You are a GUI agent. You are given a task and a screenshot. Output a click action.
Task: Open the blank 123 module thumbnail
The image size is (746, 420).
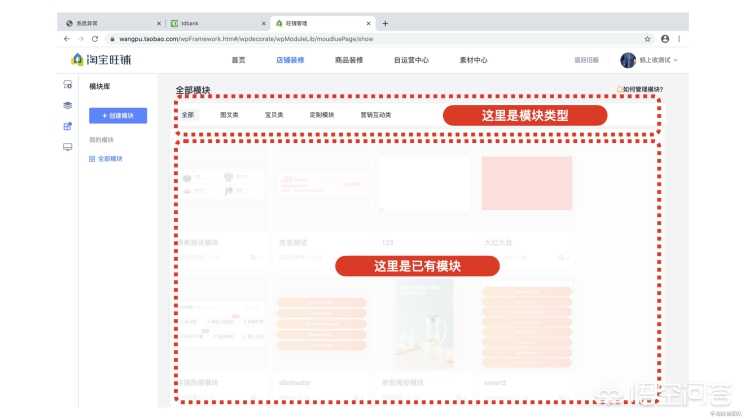pyautogui.click(x=424, y=184)
